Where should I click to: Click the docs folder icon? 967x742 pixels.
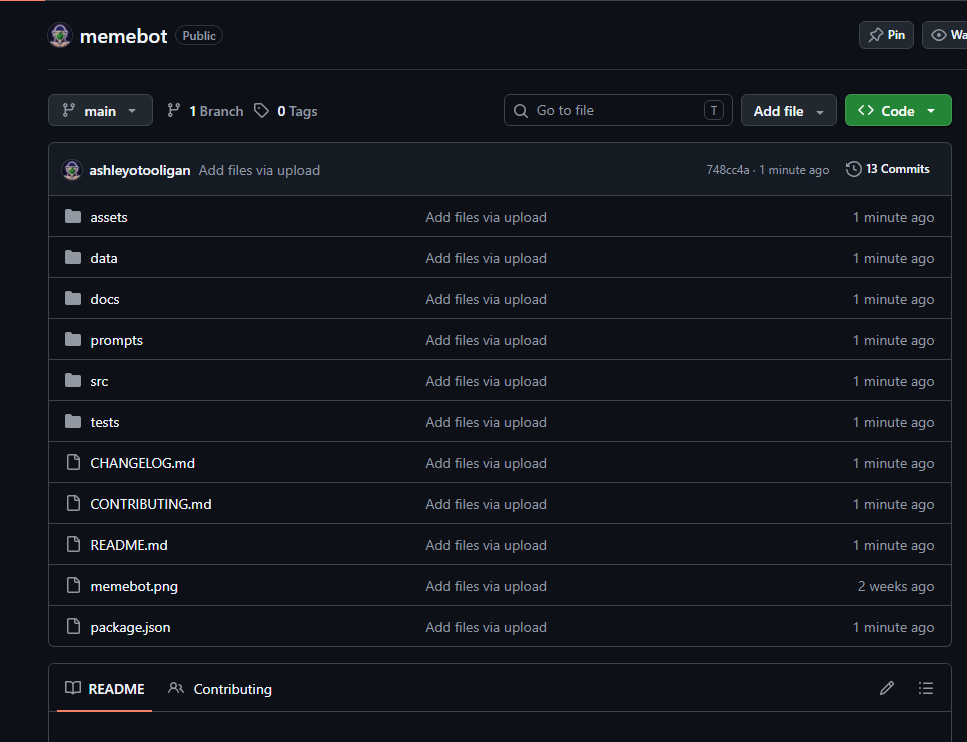pos(73,299)
